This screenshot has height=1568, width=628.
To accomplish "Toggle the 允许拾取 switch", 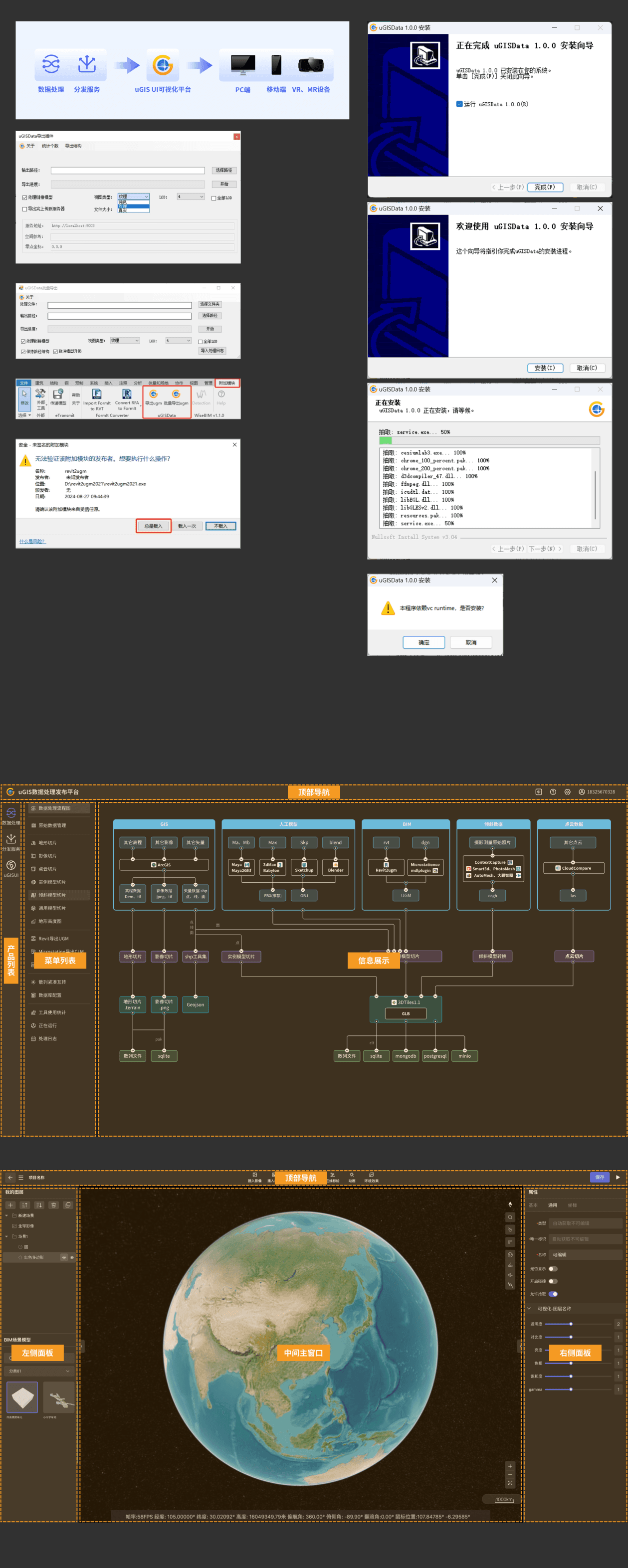I will (553, 1294).
